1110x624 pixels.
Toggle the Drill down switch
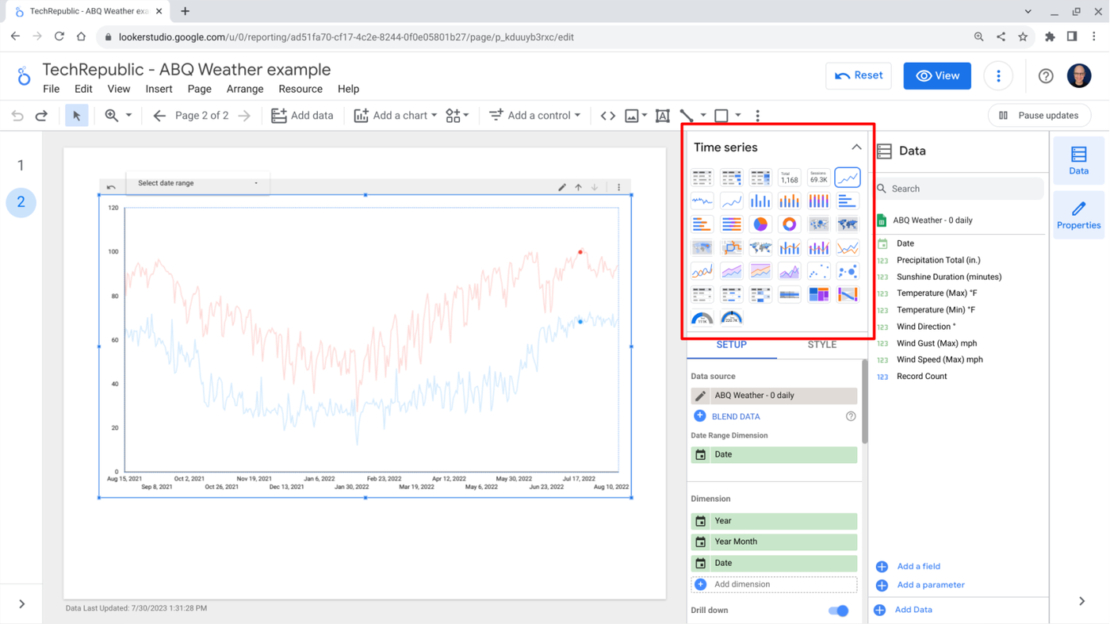[x=838, y=610]
